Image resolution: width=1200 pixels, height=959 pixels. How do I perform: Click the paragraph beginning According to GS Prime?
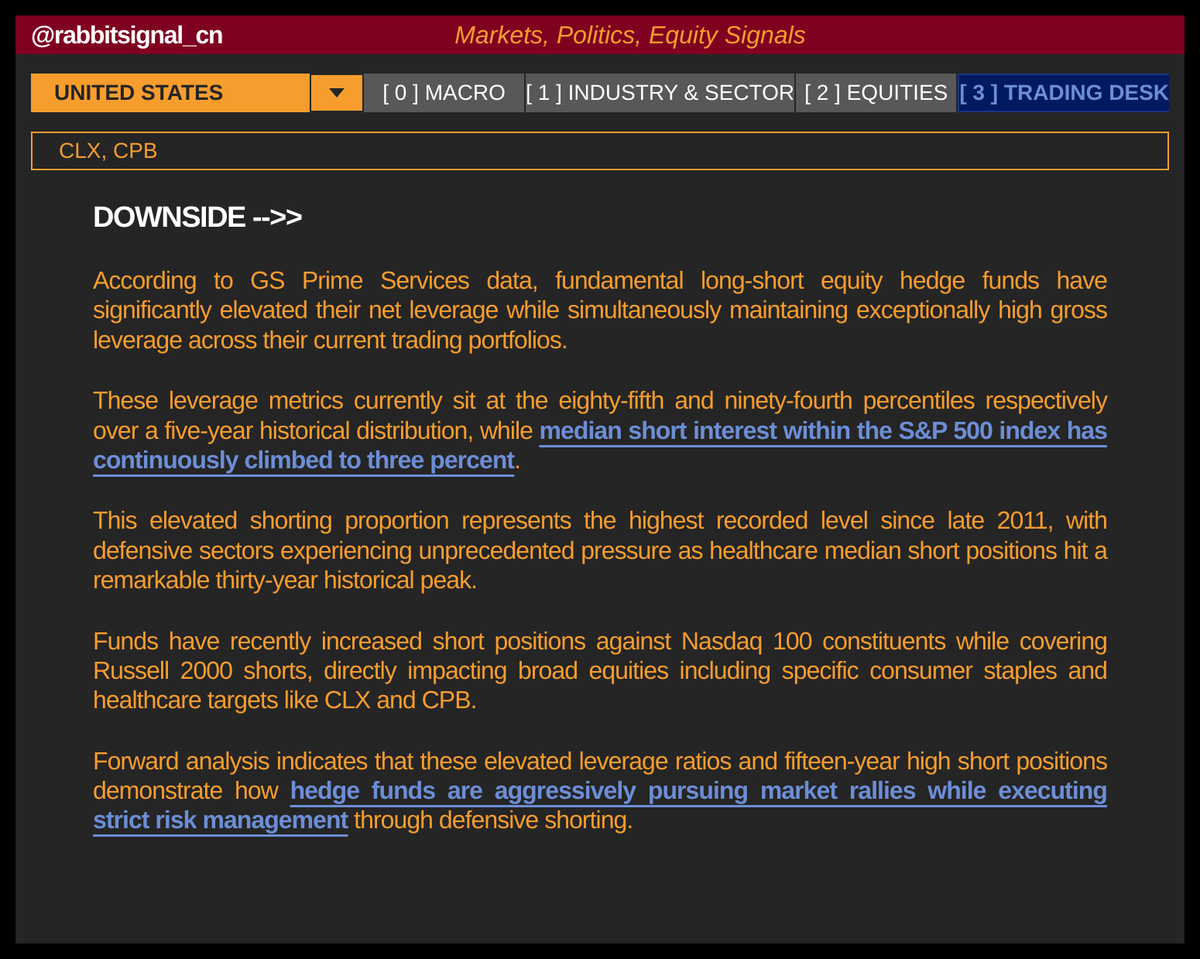coord(600,310)
